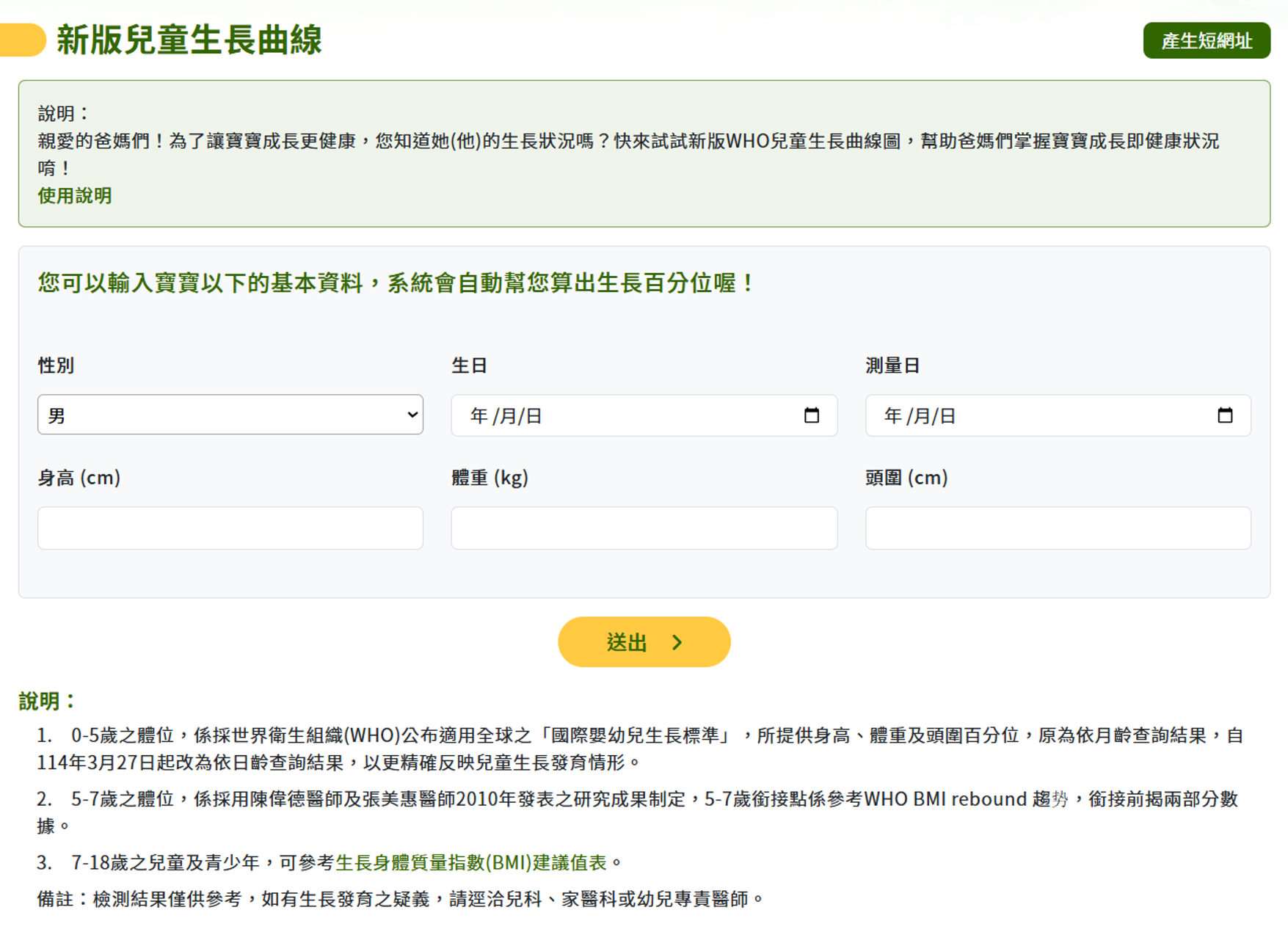Focus the 體重 (kg) input box
This screenshot has height=932, width=1288.
pos(644,528)
